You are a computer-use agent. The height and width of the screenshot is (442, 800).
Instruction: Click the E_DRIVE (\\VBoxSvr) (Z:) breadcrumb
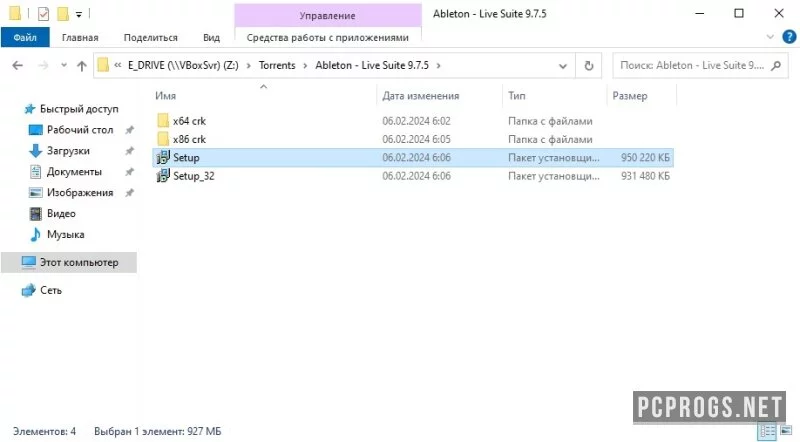click(183, 65)
